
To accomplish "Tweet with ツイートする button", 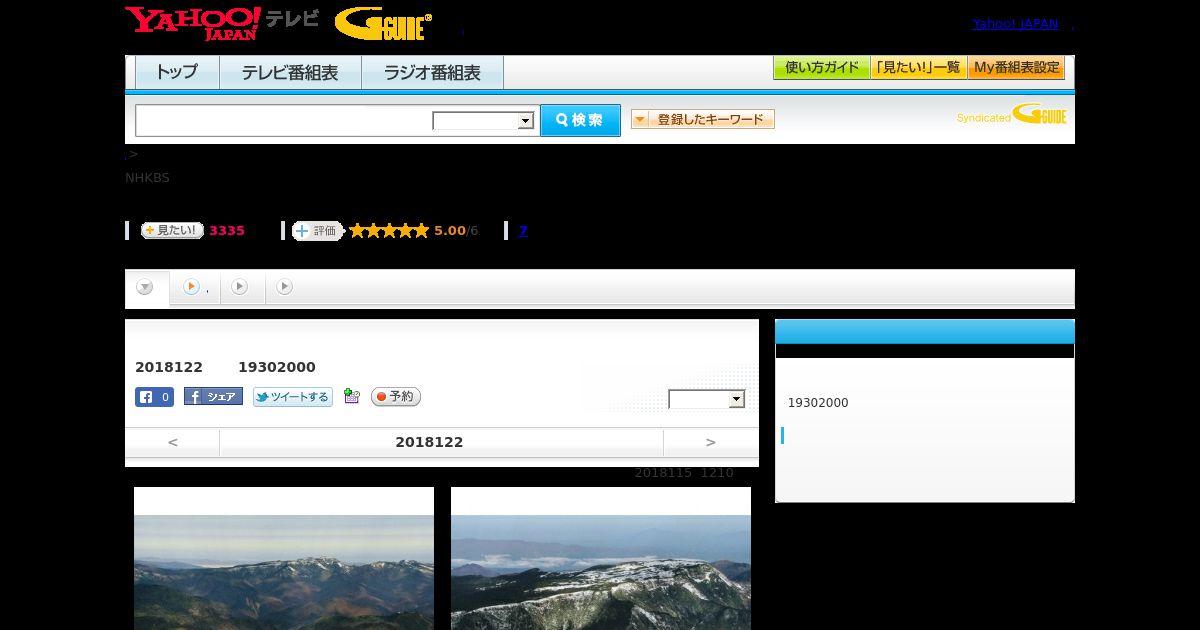I will pos(292,397).
